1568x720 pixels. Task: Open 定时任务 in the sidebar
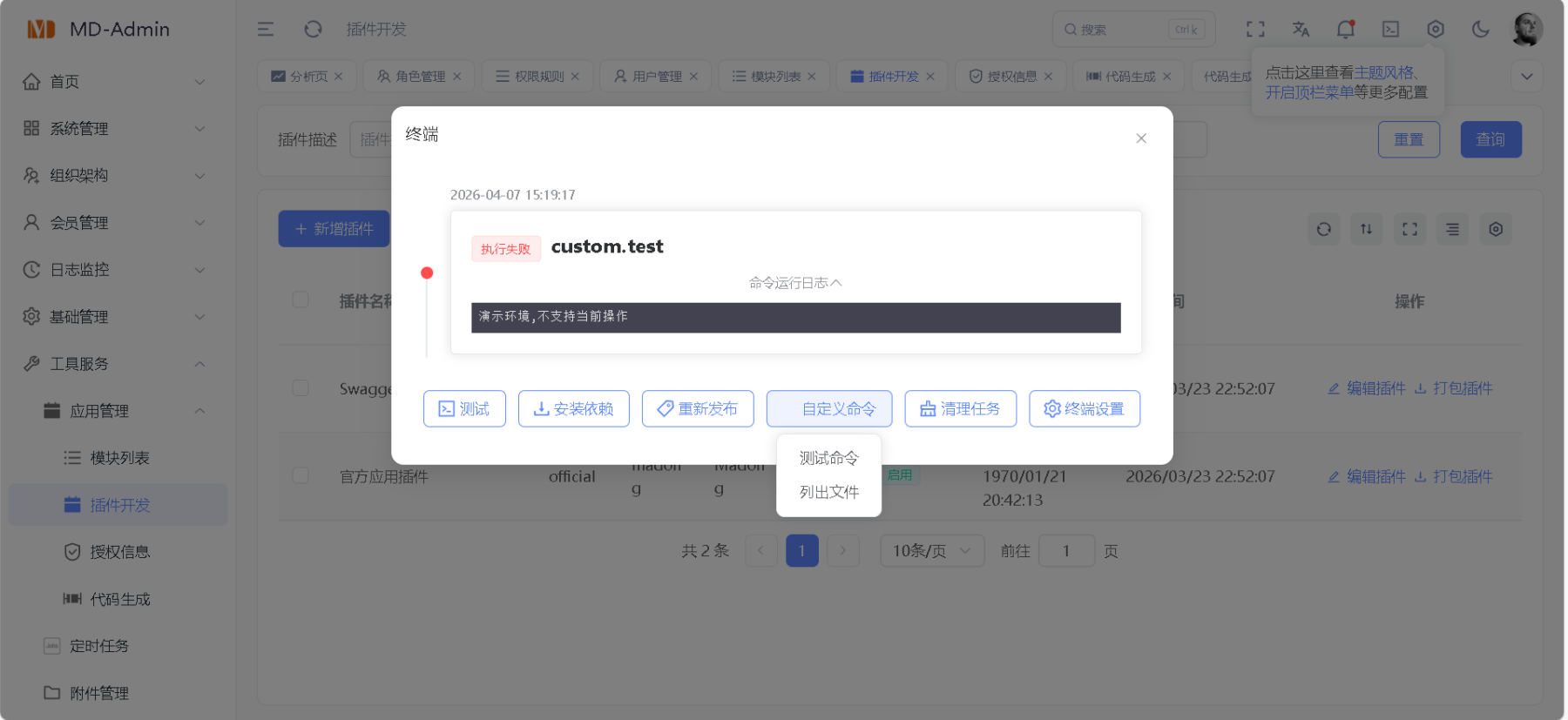pos(118,646)
